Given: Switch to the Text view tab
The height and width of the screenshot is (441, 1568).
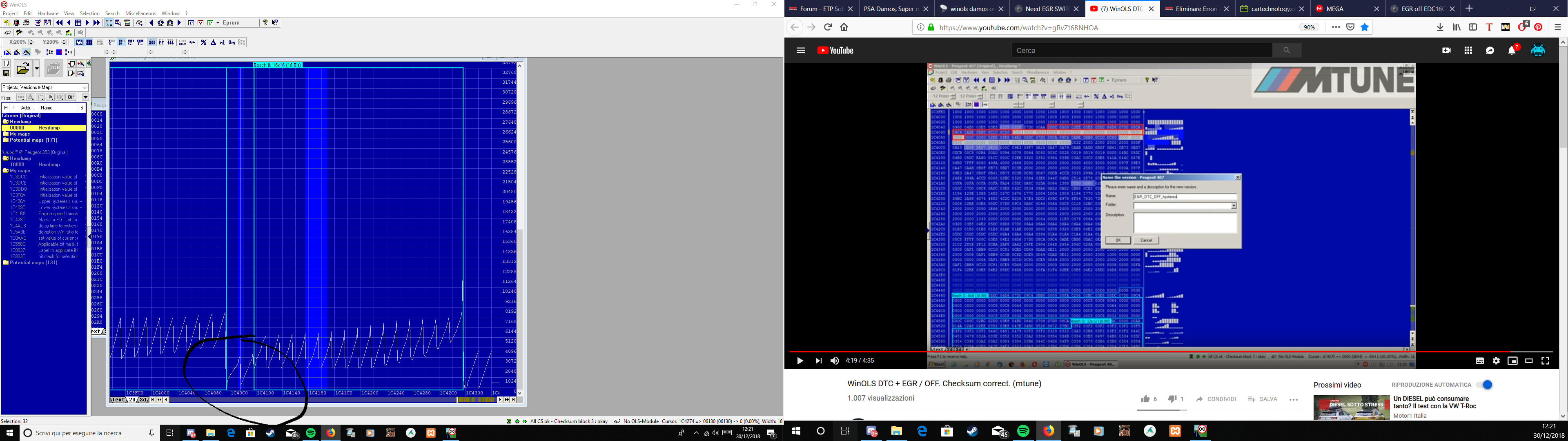Looking at the screenshot, I should tap(118, 400).
